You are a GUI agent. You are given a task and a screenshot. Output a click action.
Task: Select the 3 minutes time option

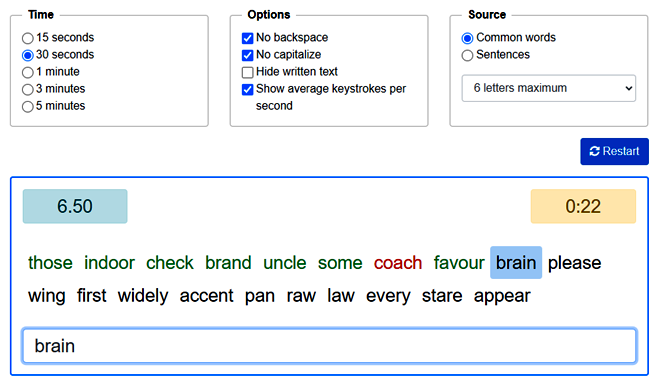pyautogui.click(x=28, y=89)
